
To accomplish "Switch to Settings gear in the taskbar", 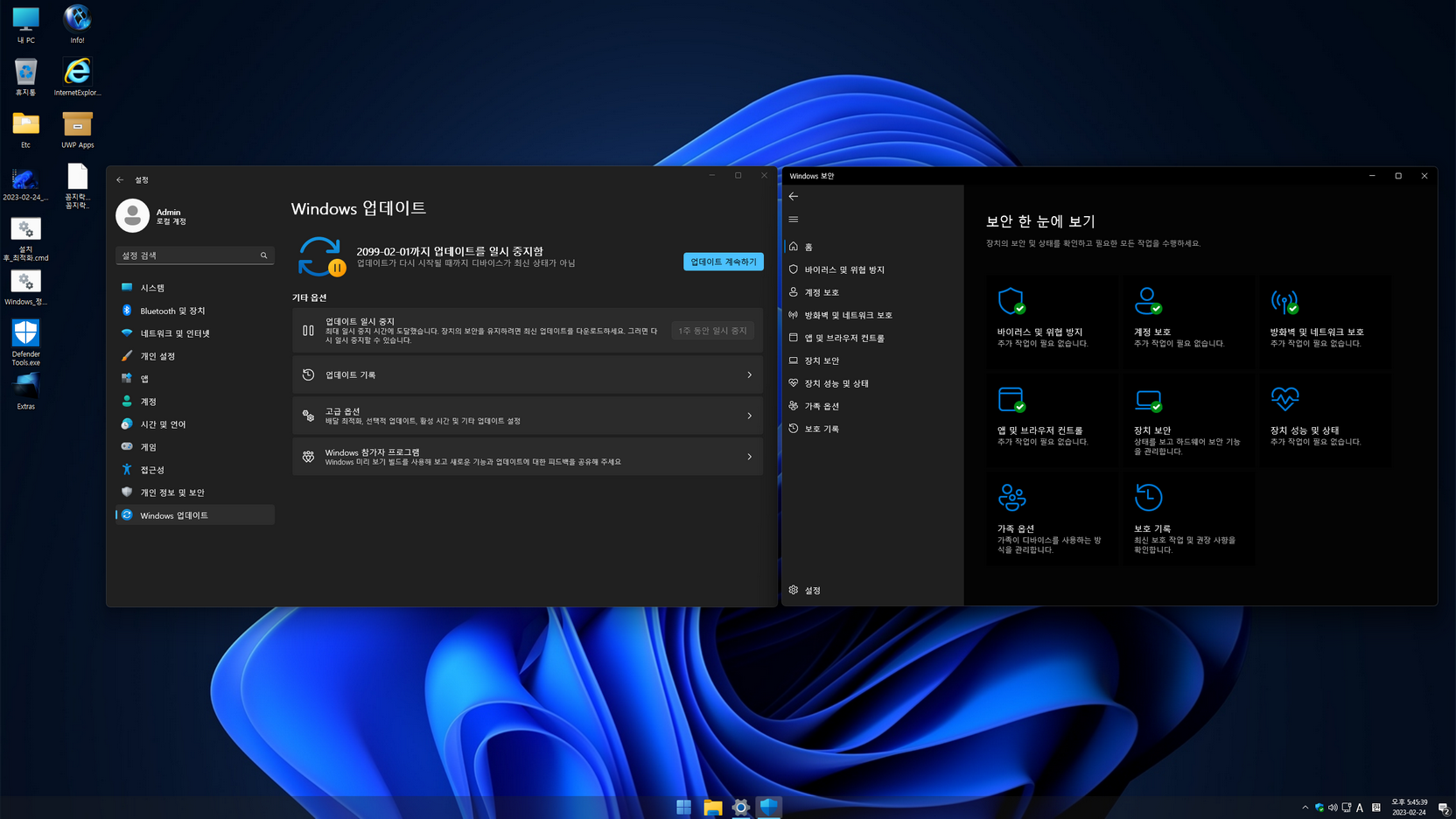I will (x=741, y=808).
